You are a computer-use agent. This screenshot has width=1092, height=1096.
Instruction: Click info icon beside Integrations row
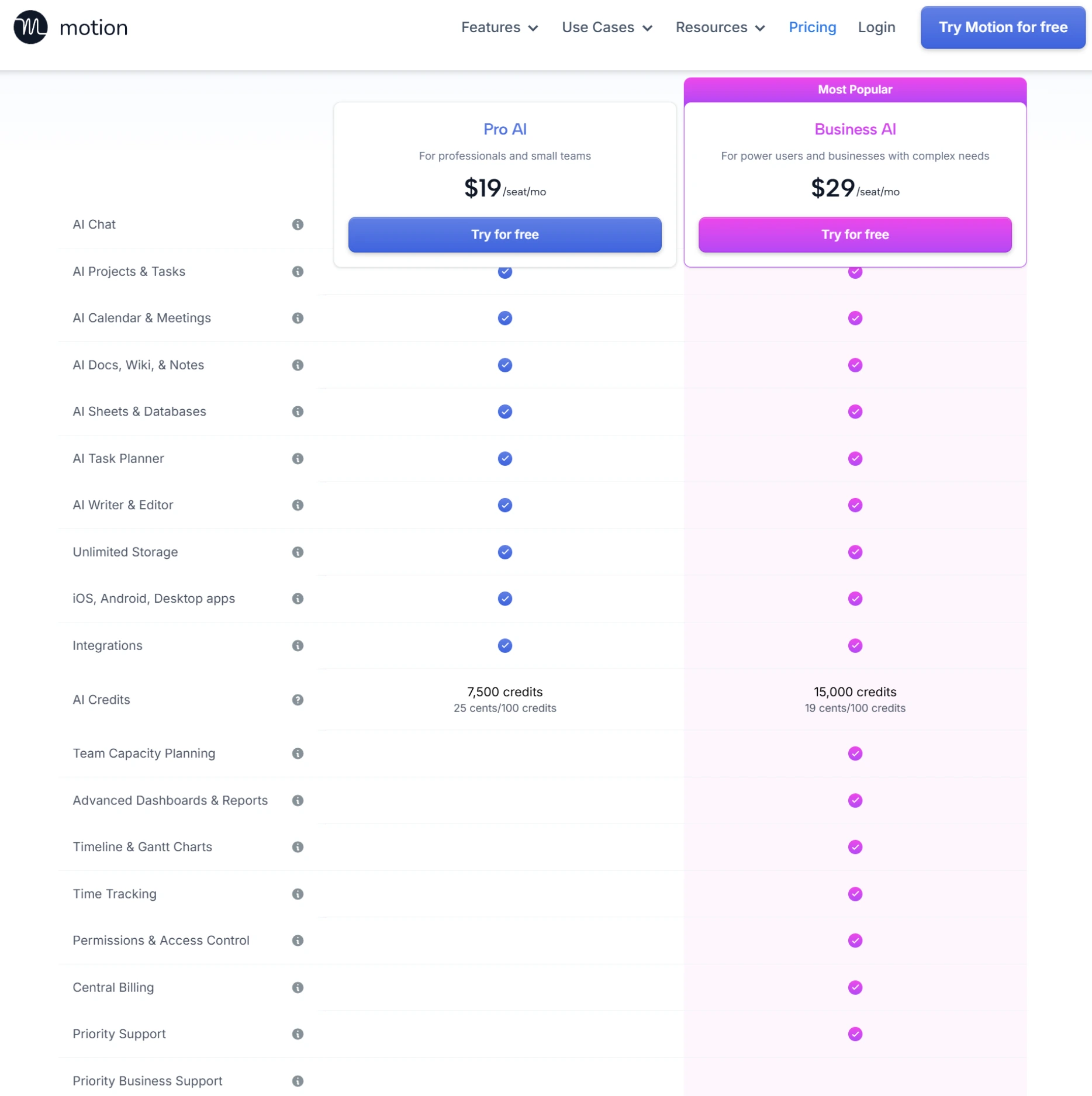pyautogui.click(x=298, y=646)
